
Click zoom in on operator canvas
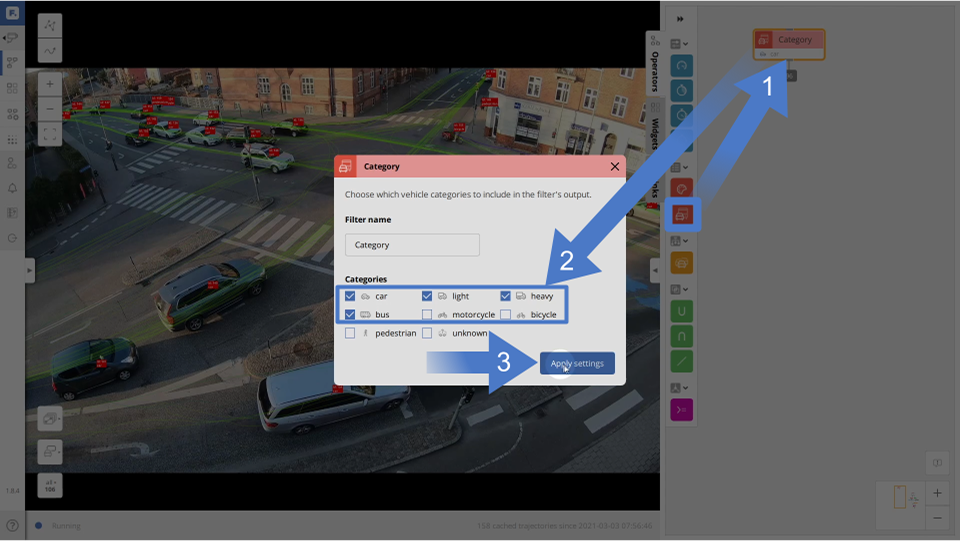(x=937, y=493)
